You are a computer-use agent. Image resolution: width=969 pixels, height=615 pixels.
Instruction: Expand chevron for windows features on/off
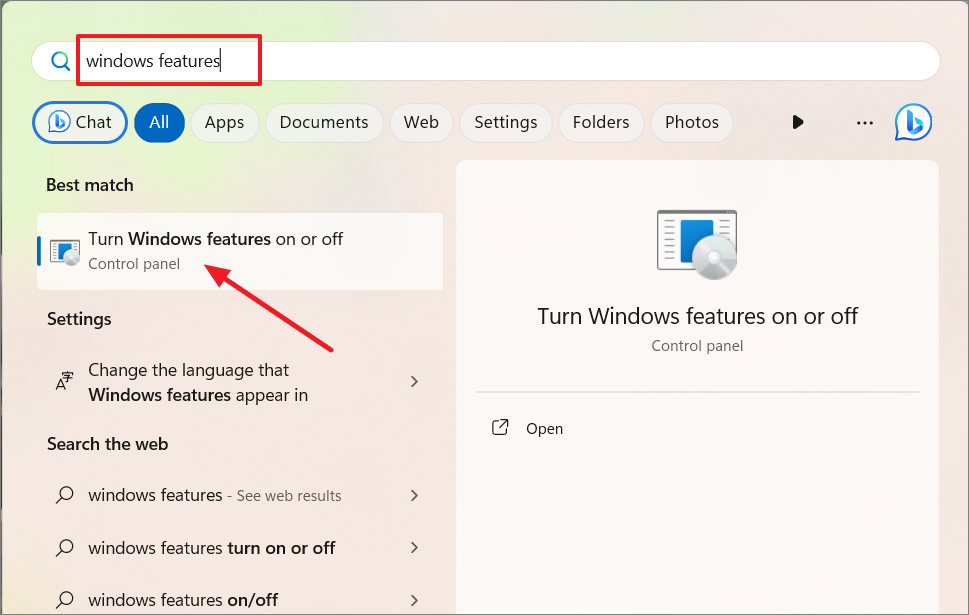click(x=414, y=600)
